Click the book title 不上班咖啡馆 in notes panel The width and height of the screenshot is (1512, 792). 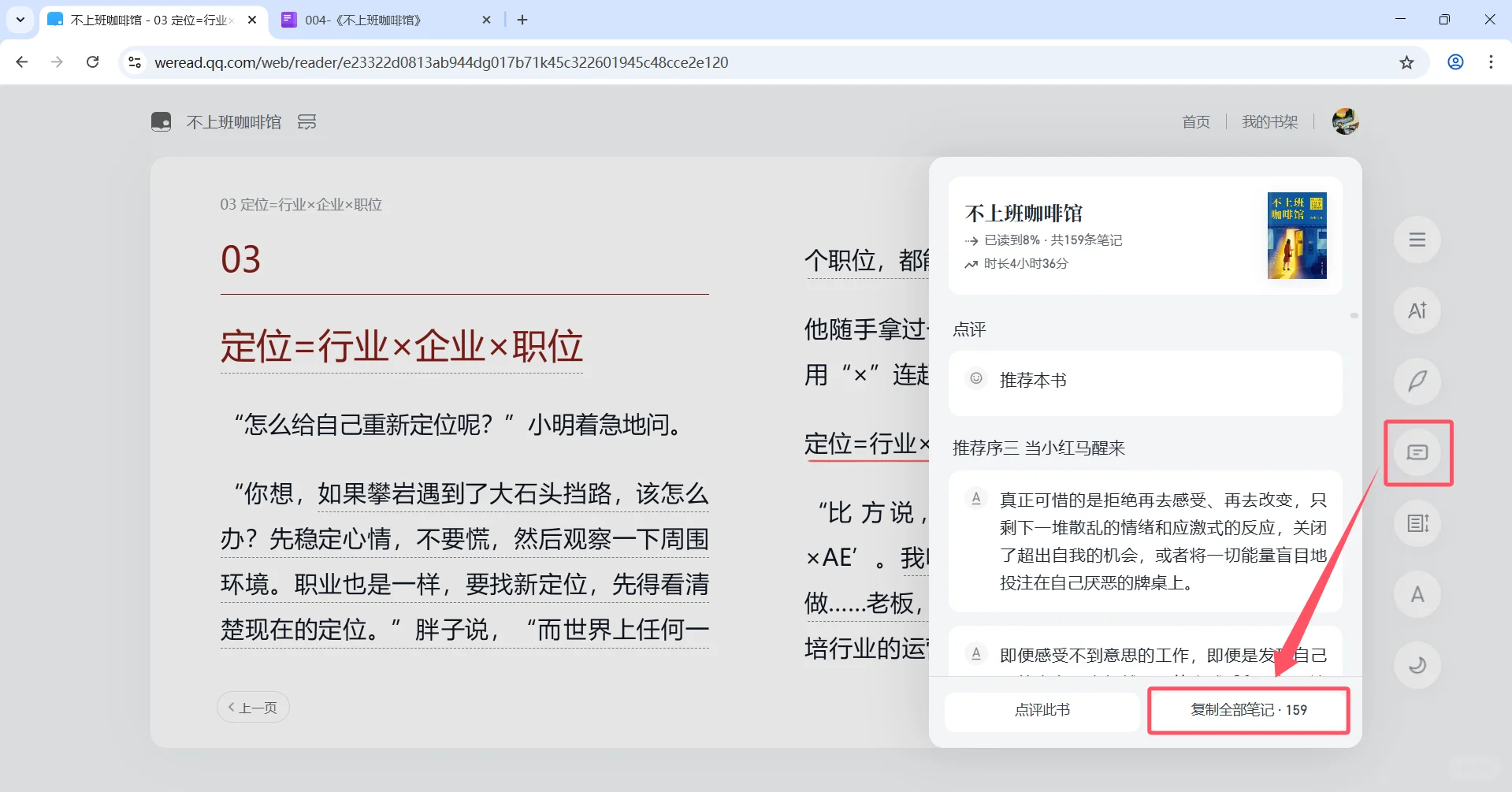pos(1023,214)
